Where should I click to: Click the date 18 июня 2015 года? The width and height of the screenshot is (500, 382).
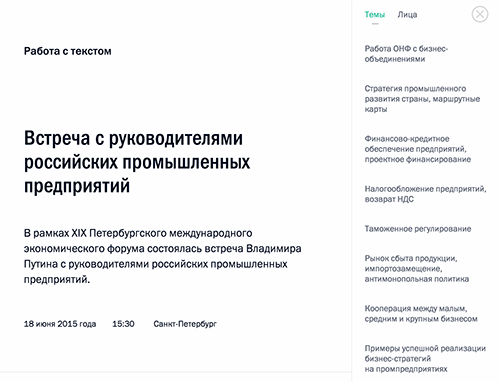click(60, 324)
